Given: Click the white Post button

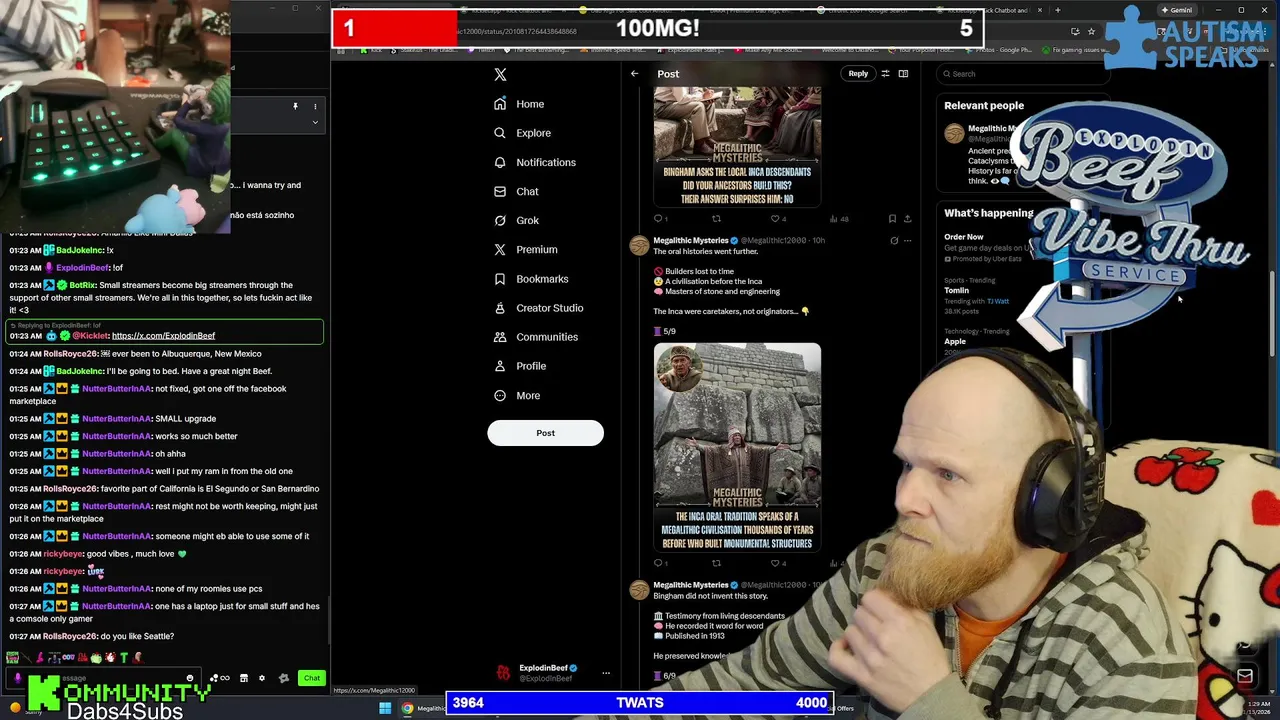Looking at the screenshot, I should pyautogui.click(x=545, y=433).
